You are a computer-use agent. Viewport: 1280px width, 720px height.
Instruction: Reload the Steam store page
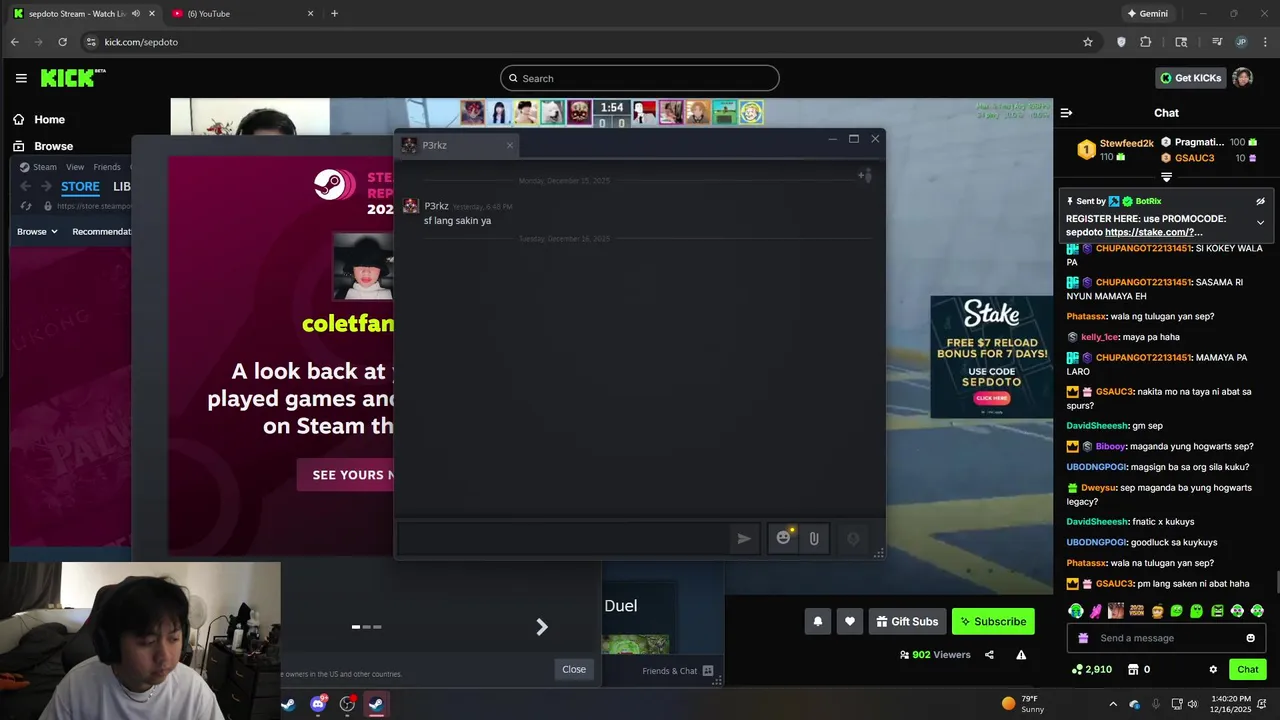27,206
